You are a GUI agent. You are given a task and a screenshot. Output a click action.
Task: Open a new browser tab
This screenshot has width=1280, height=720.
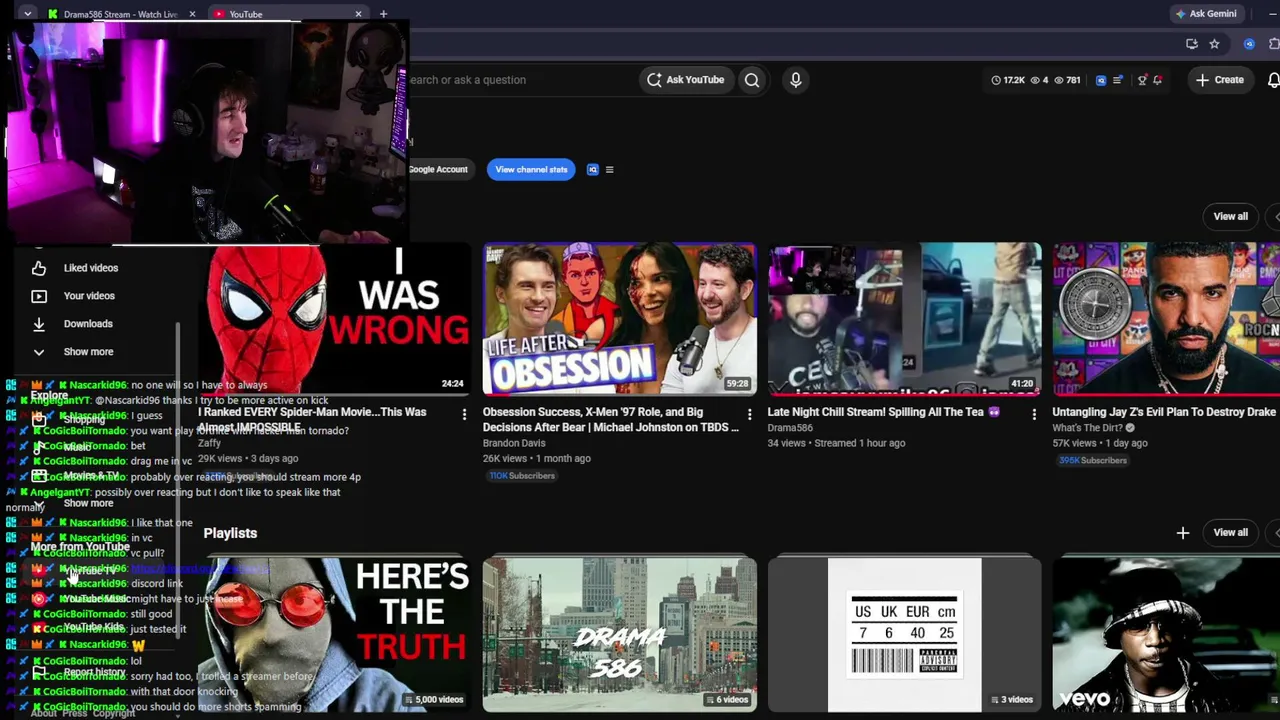pos(383,14)
